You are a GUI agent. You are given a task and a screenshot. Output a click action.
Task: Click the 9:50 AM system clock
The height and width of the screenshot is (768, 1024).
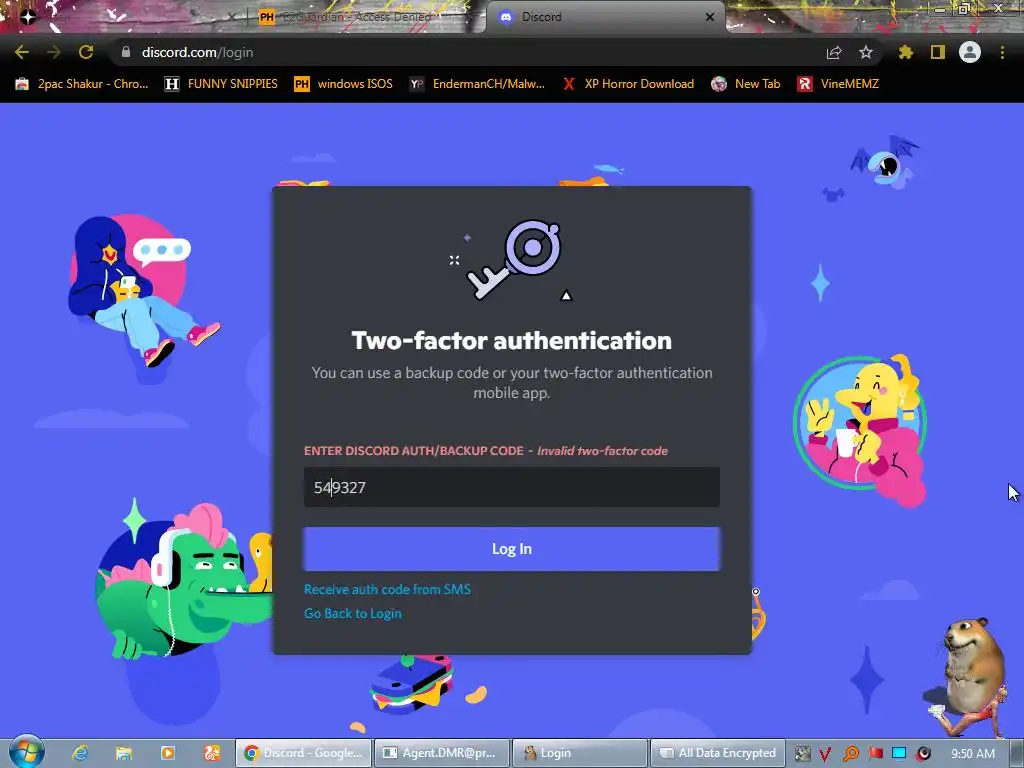click(x=973, y=754)
